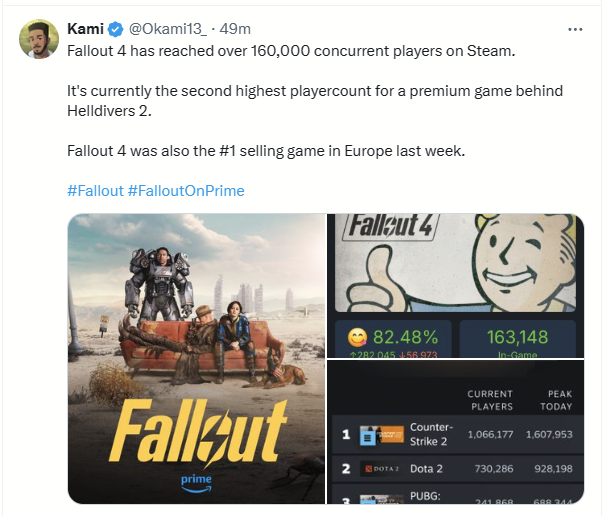Click the blue verified badge beside Kami

point(116,30)
